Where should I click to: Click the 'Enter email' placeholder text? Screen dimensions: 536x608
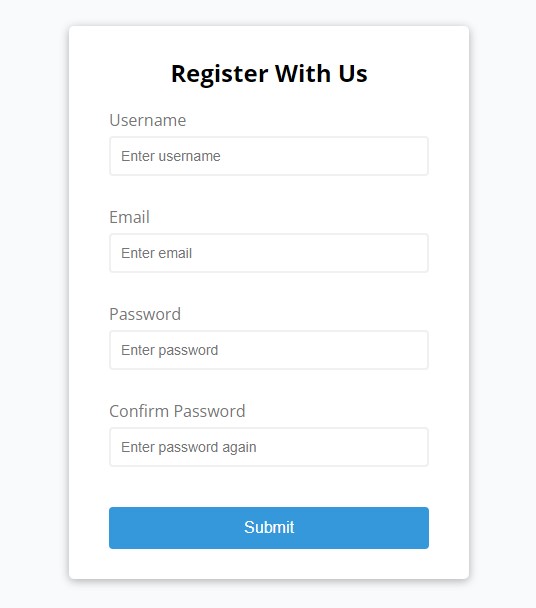point(156,253)
